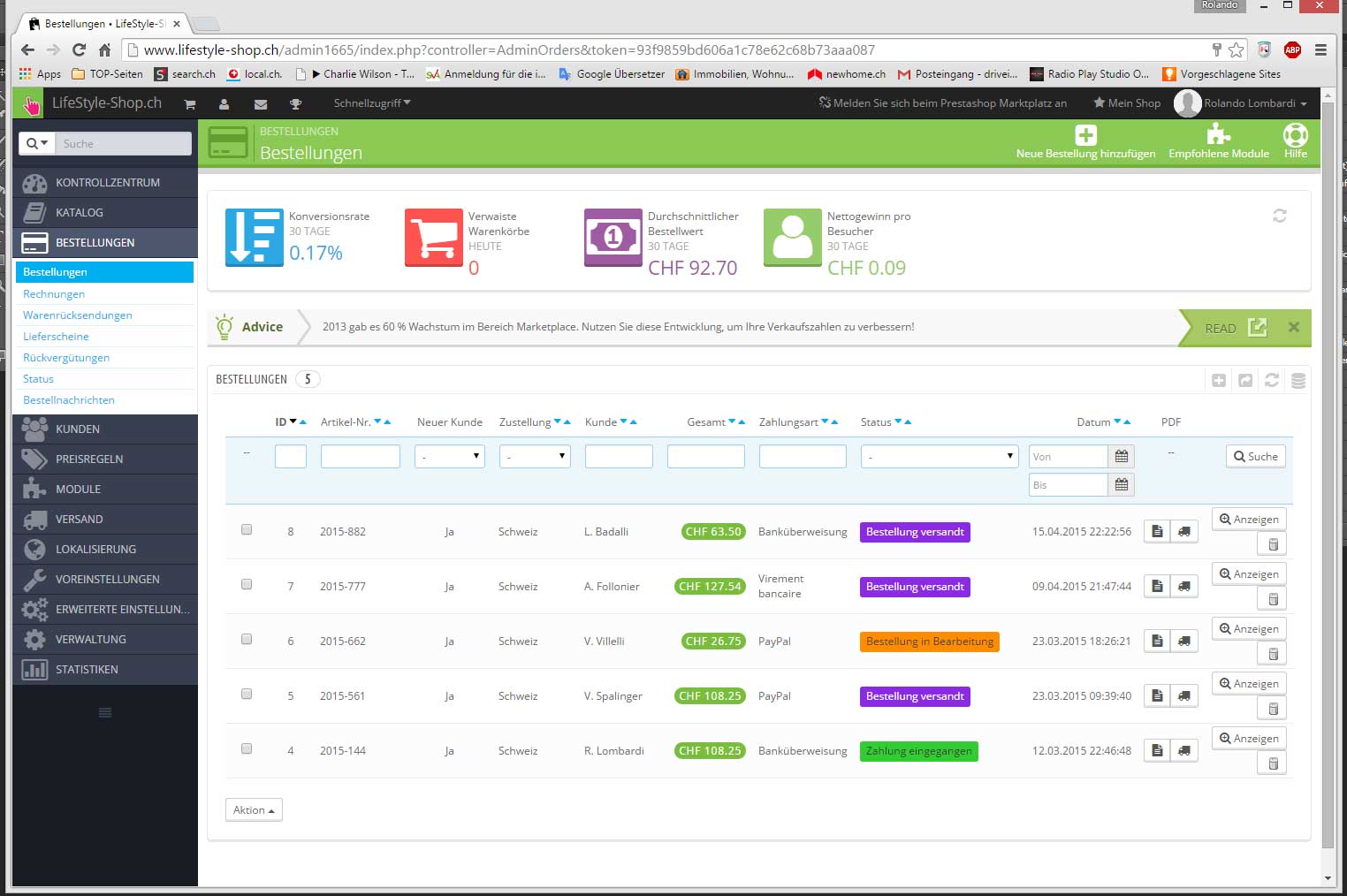Open the Mein Shop link
This screenshot has height=896, width=1347.
(1127, 103)
